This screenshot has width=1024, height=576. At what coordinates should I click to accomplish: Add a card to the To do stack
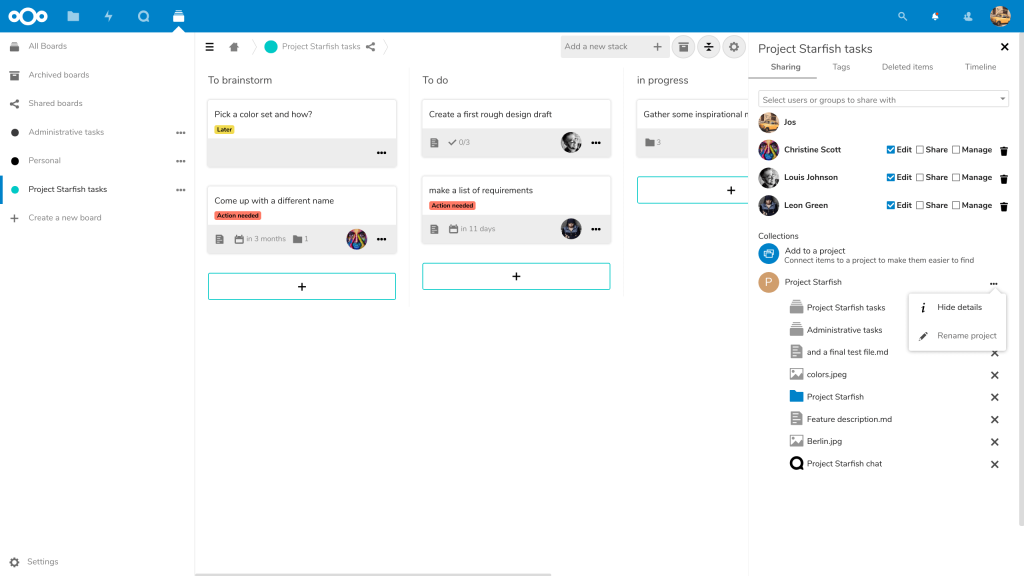(x=516, y=276)
